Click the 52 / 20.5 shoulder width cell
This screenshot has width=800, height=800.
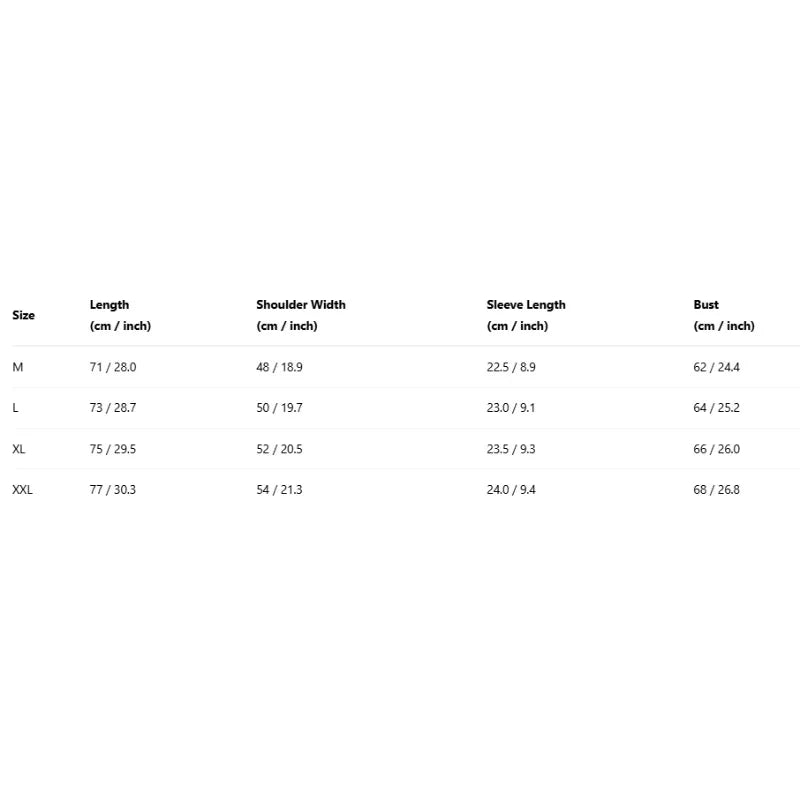279,449
